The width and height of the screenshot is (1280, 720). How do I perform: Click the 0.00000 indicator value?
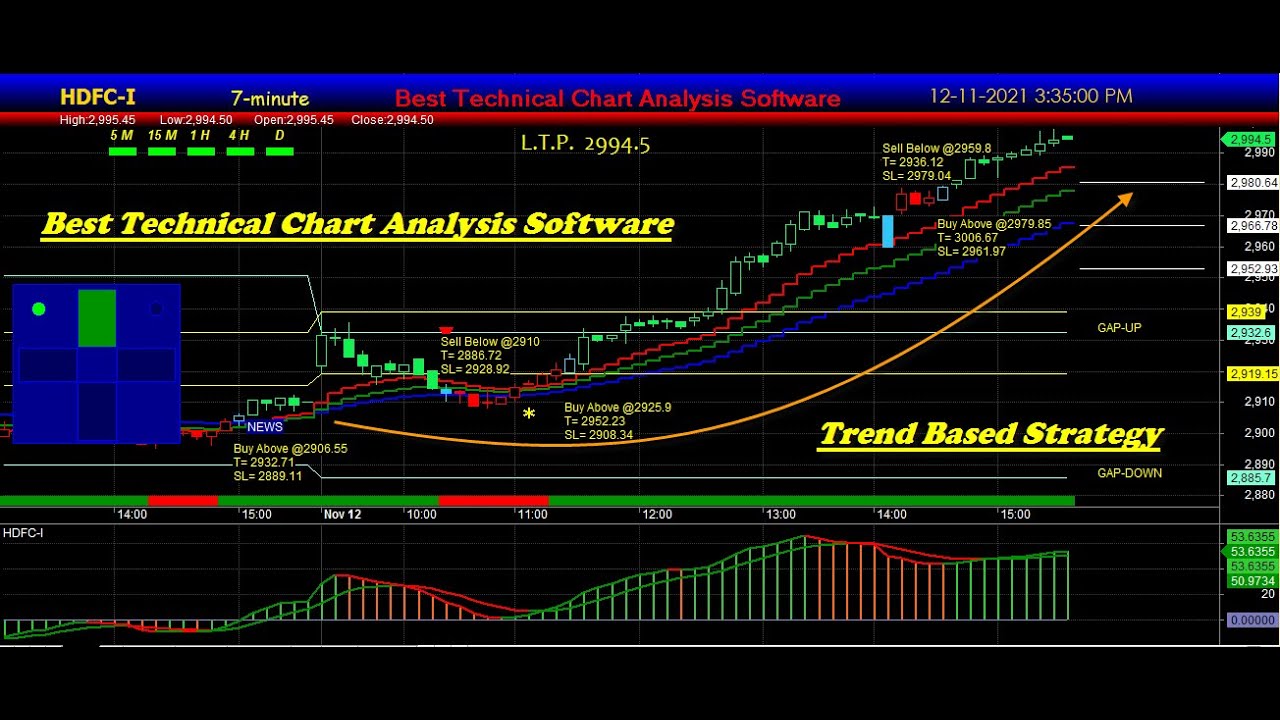point(1252,621)
